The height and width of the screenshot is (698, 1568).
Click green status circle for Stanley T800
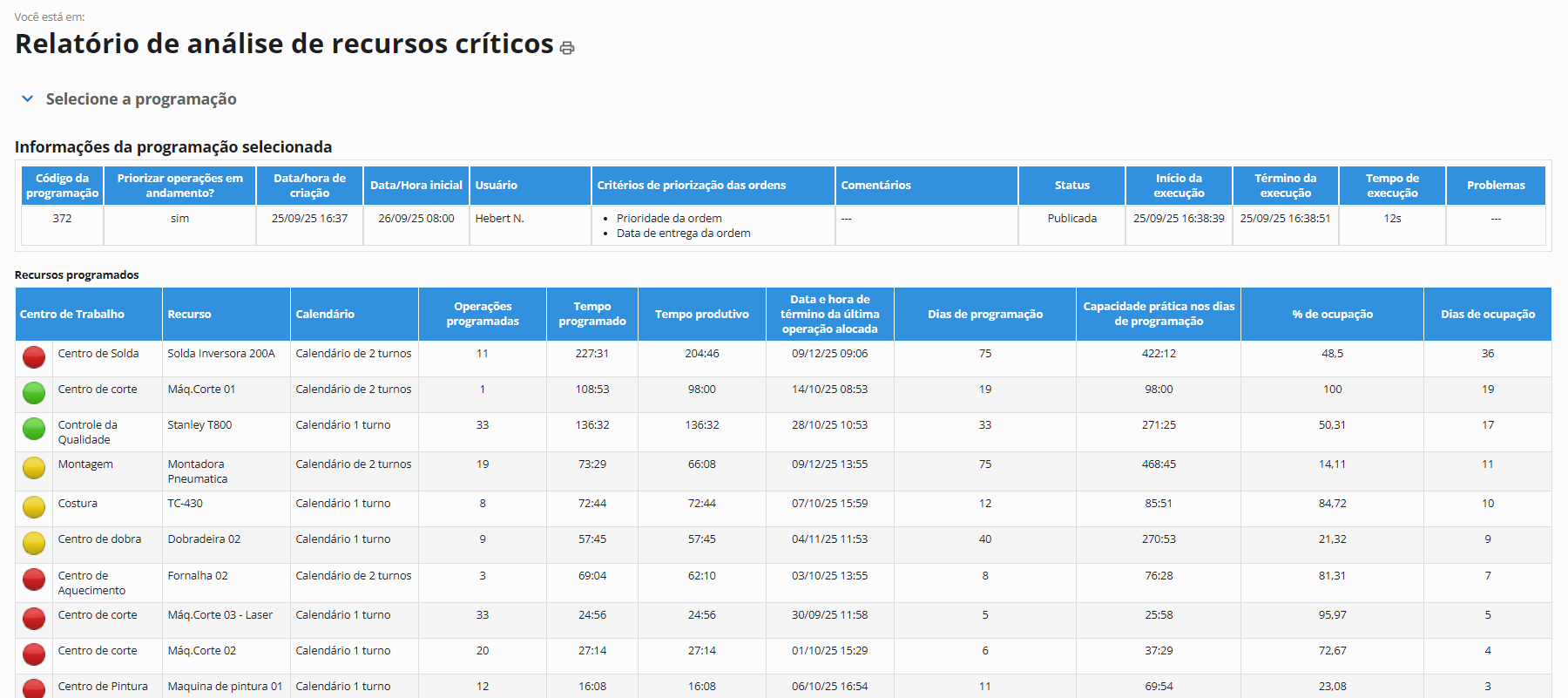tap(34, 428)
